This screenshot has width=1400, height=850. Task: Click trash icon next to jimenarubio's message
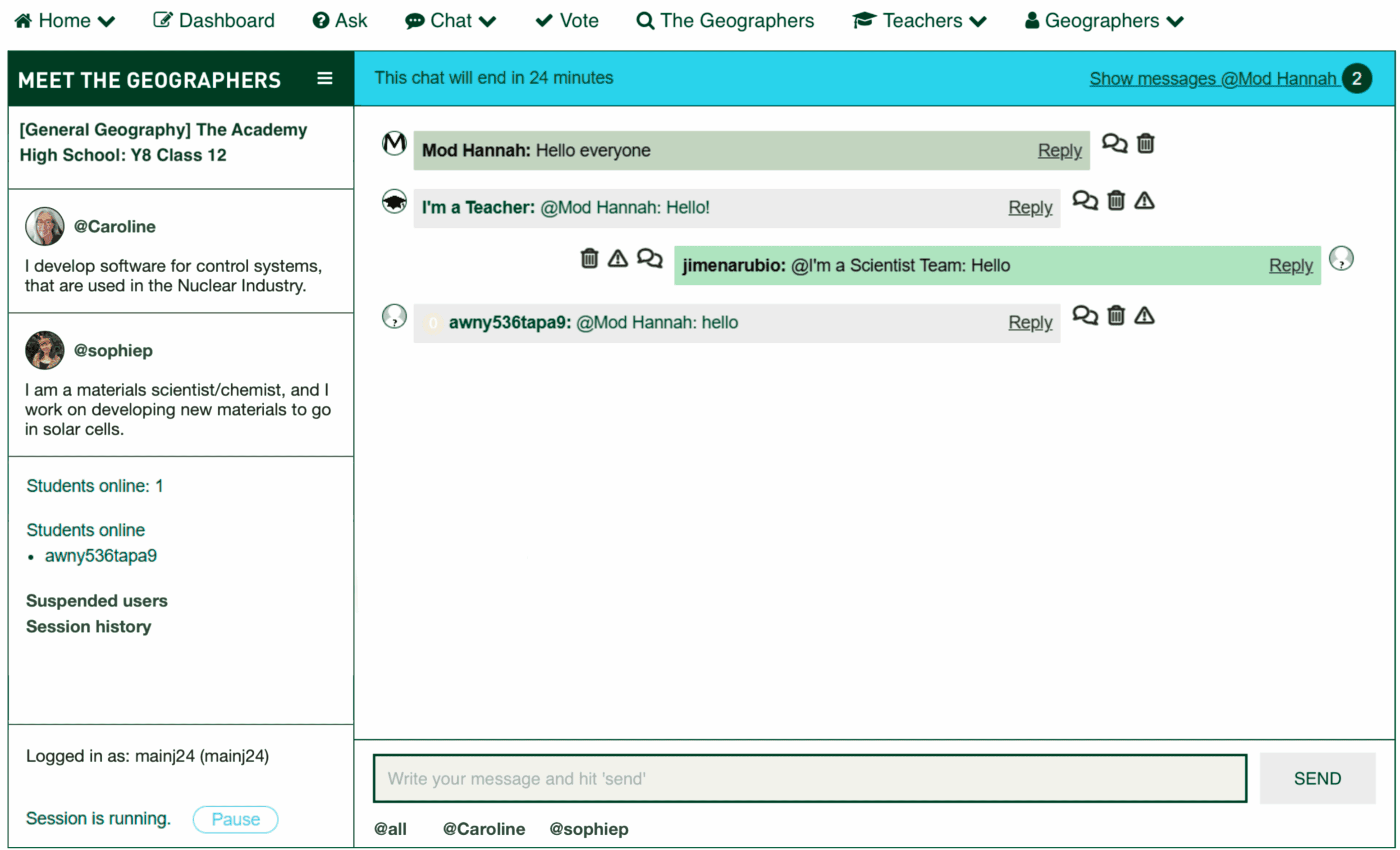[x=589, y=259]
